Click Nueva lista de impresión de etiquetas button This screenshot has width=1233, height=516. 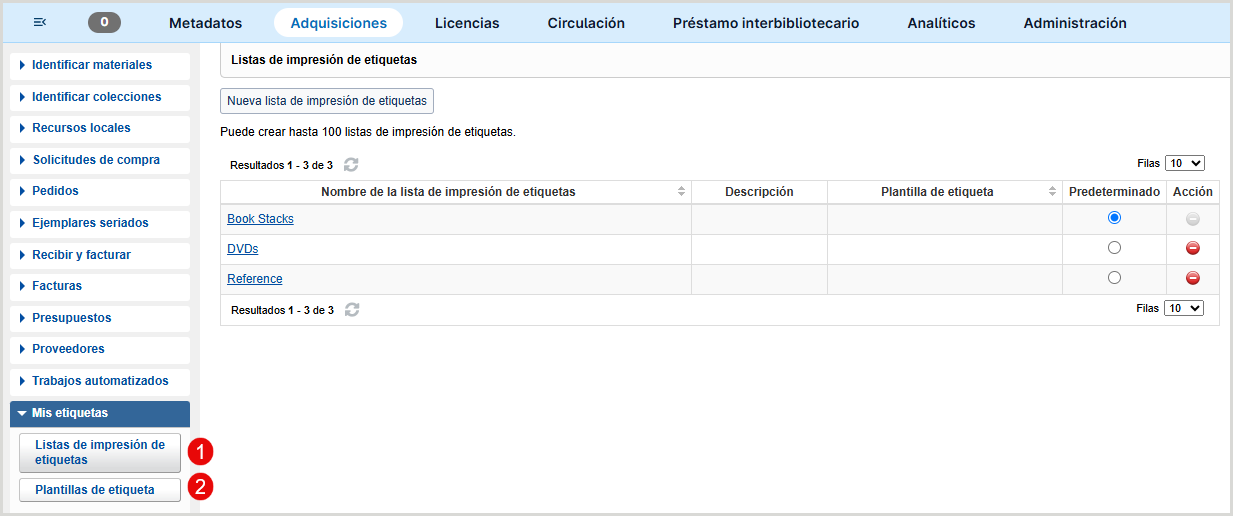[x=327, y=101]
